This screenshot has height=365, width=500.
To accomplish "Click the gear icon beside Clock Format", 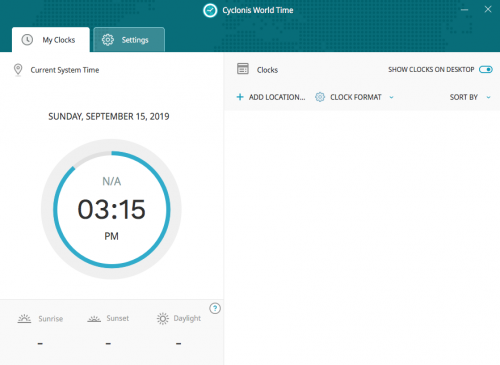I will point(320,97).
